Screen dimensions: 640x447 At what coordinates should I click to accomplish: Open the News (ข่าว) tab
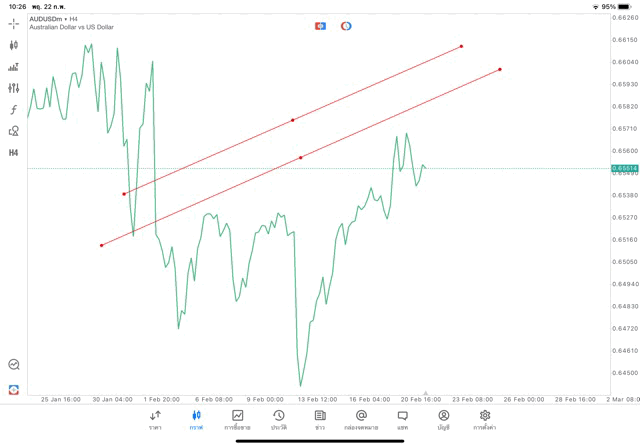pos(320,420)
